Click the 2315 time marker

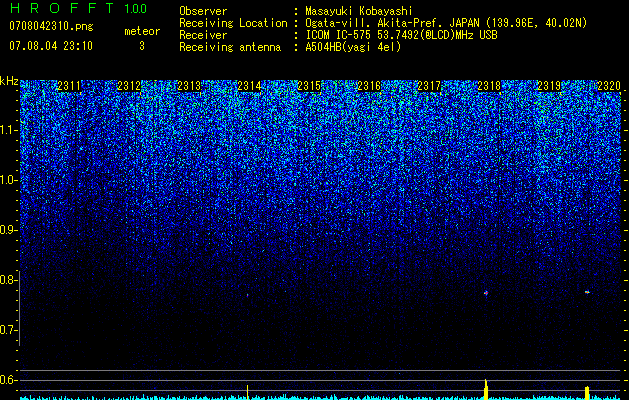pyautogui.click(x=309, y=86)
